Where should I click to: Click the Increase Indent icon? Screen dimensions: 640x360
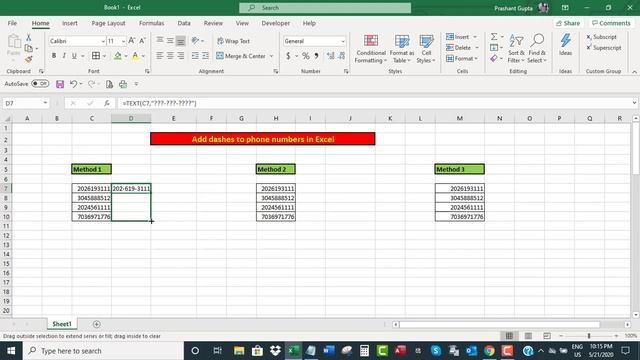pos(205,56)
